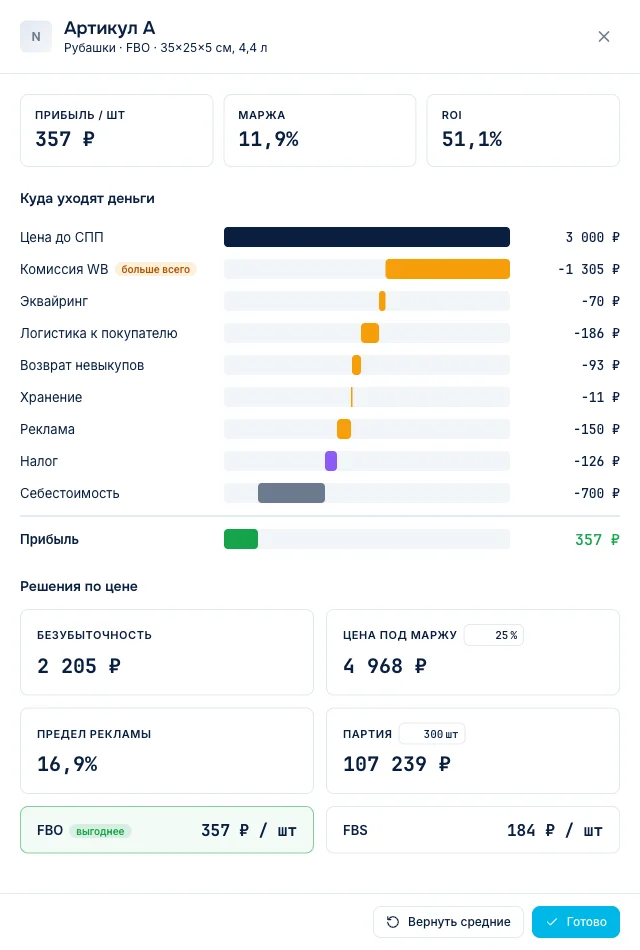Click the gray Себестоимость bar
The width and height of the screenshot is (640, 950).
coord(292,493)
